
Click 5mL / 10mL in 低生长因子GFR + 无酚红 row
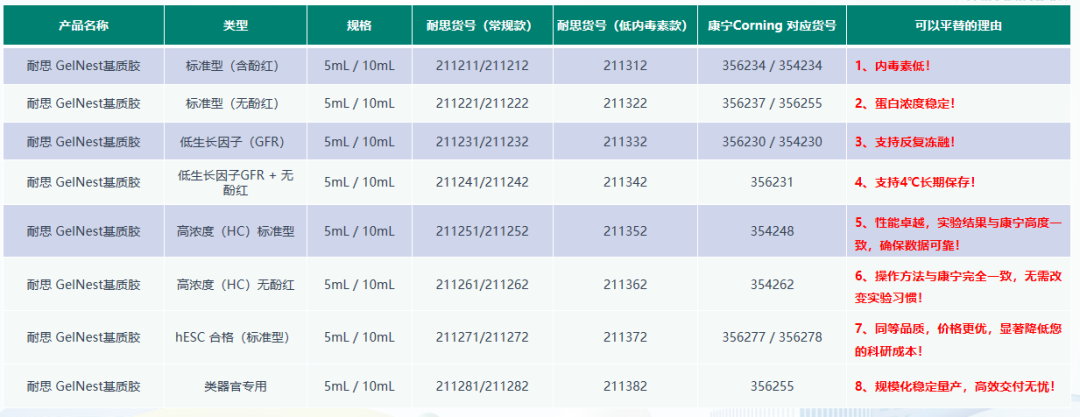click(359, 183)
